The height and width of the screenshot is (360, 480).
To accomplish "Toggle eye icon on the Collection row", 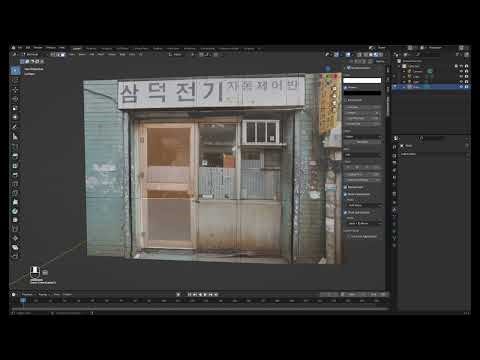I will [462, 66].
